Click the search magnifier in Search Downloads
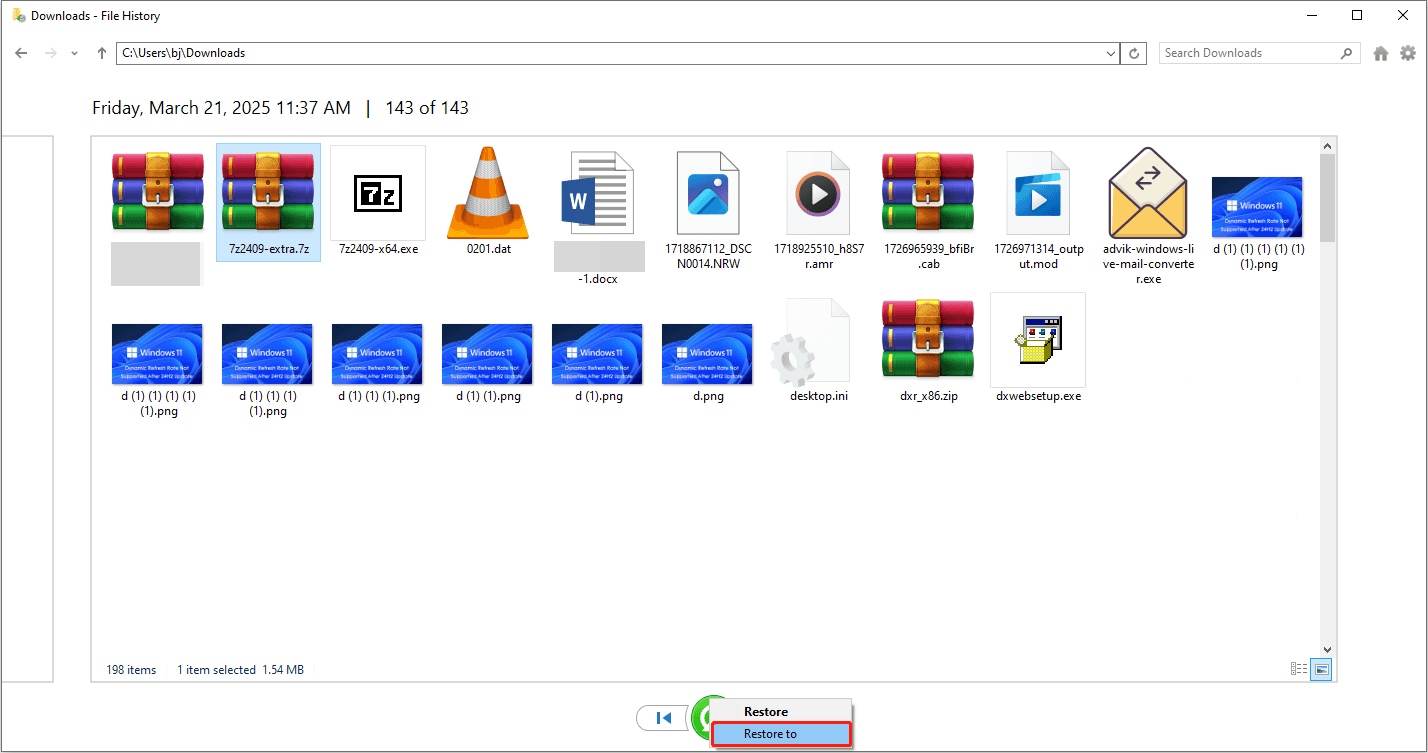Image resolution: width=1428 pixels, height=753 pixels. coord(1345,52)
